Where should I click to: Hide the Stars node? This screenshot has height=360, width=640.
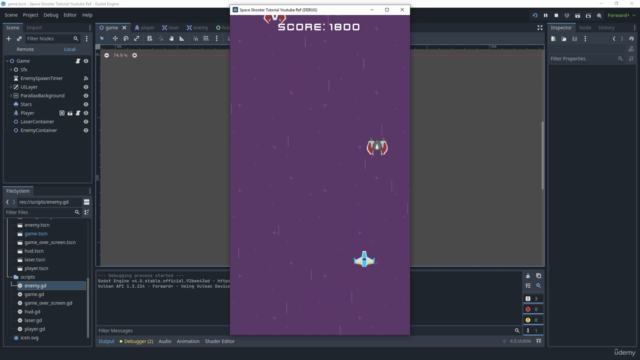point(86,104)
